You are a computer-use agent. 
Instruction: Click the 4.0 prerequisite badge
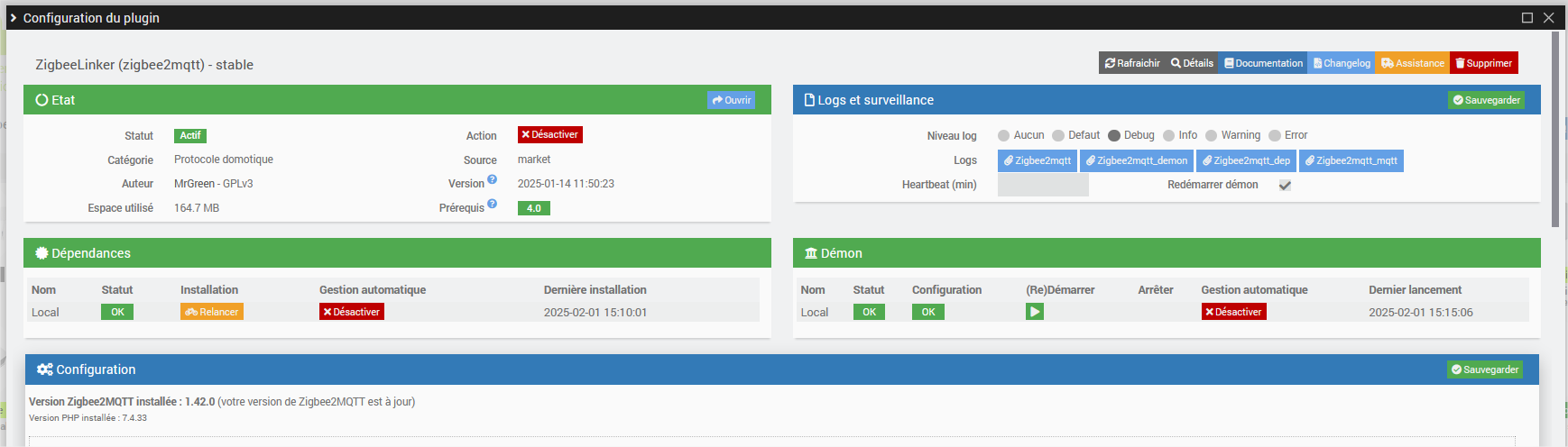pos(534,208)
